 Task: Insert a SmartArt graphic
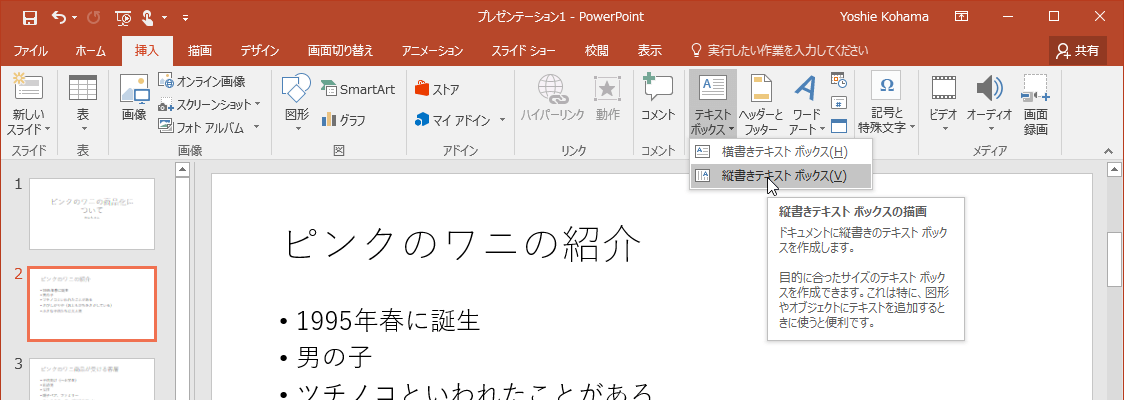pos(358,90)
